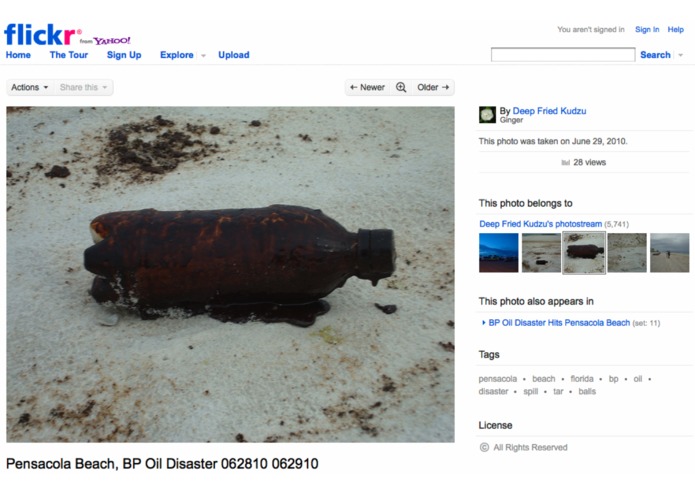Select the highlighted bottle thumbnail

[584, 253]
